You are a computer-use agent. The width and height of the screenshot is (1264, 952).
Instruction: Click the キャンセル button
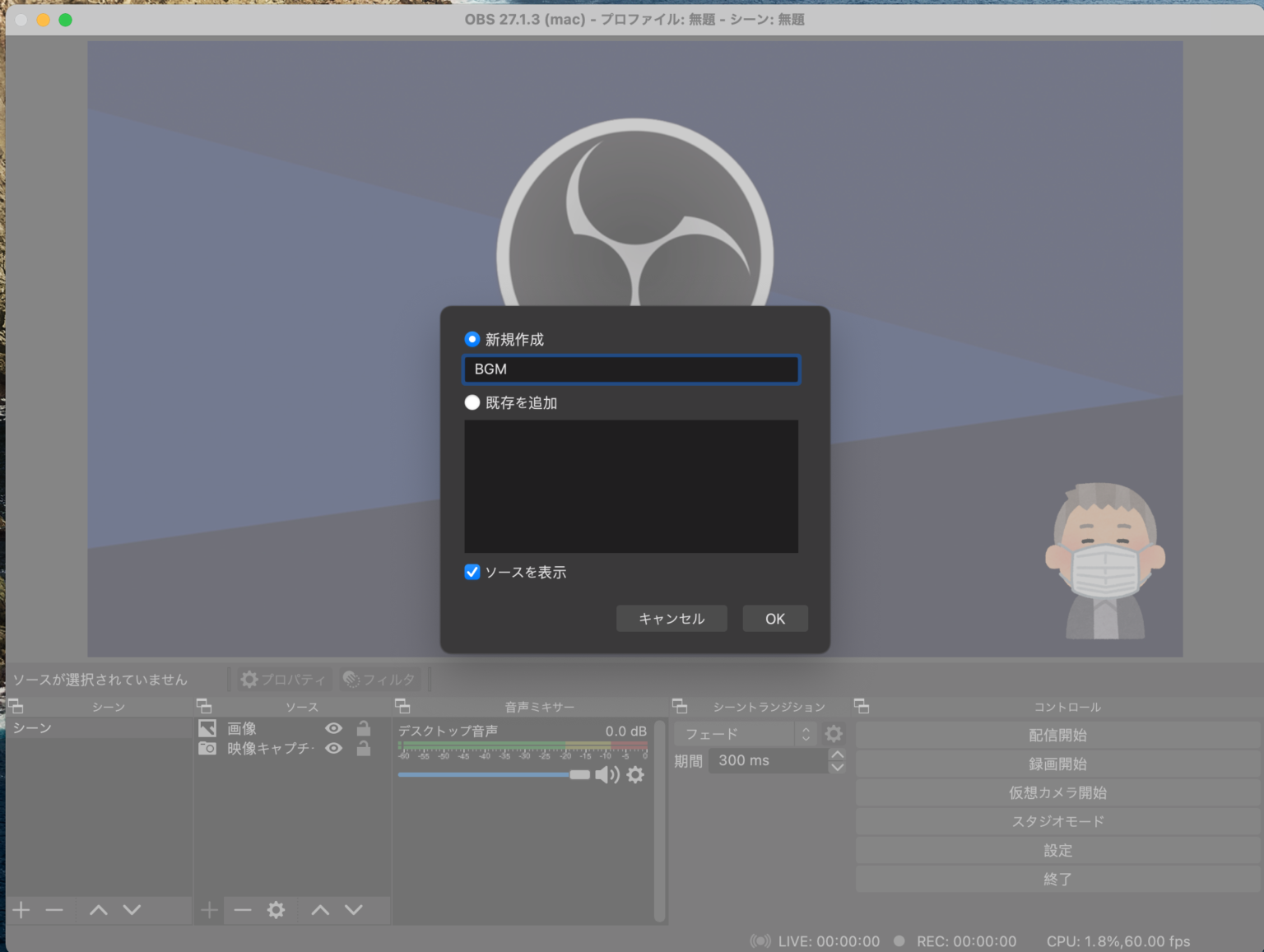click(671, 619)
